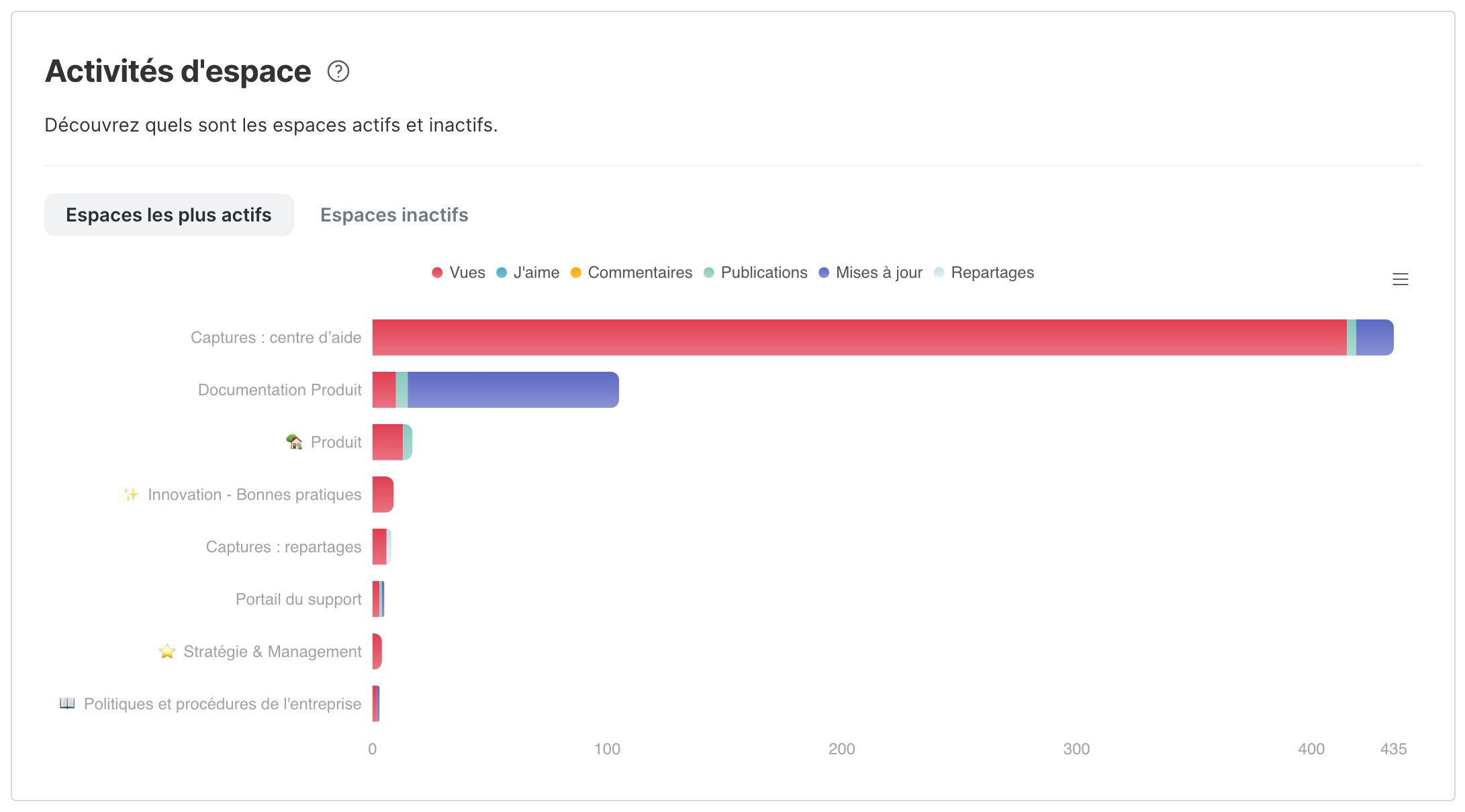
Task: Click the help question mark icon
Action: [338, 71]
